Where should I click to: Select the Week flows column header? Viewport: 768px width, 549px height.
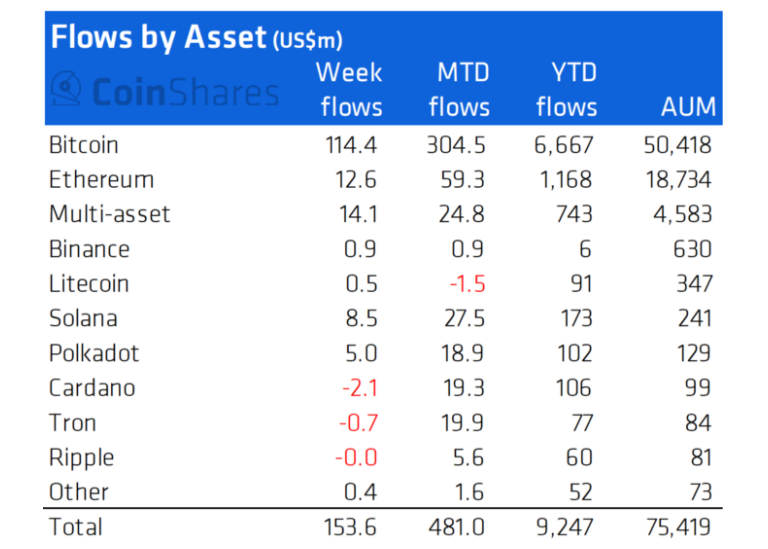(350, 89)
